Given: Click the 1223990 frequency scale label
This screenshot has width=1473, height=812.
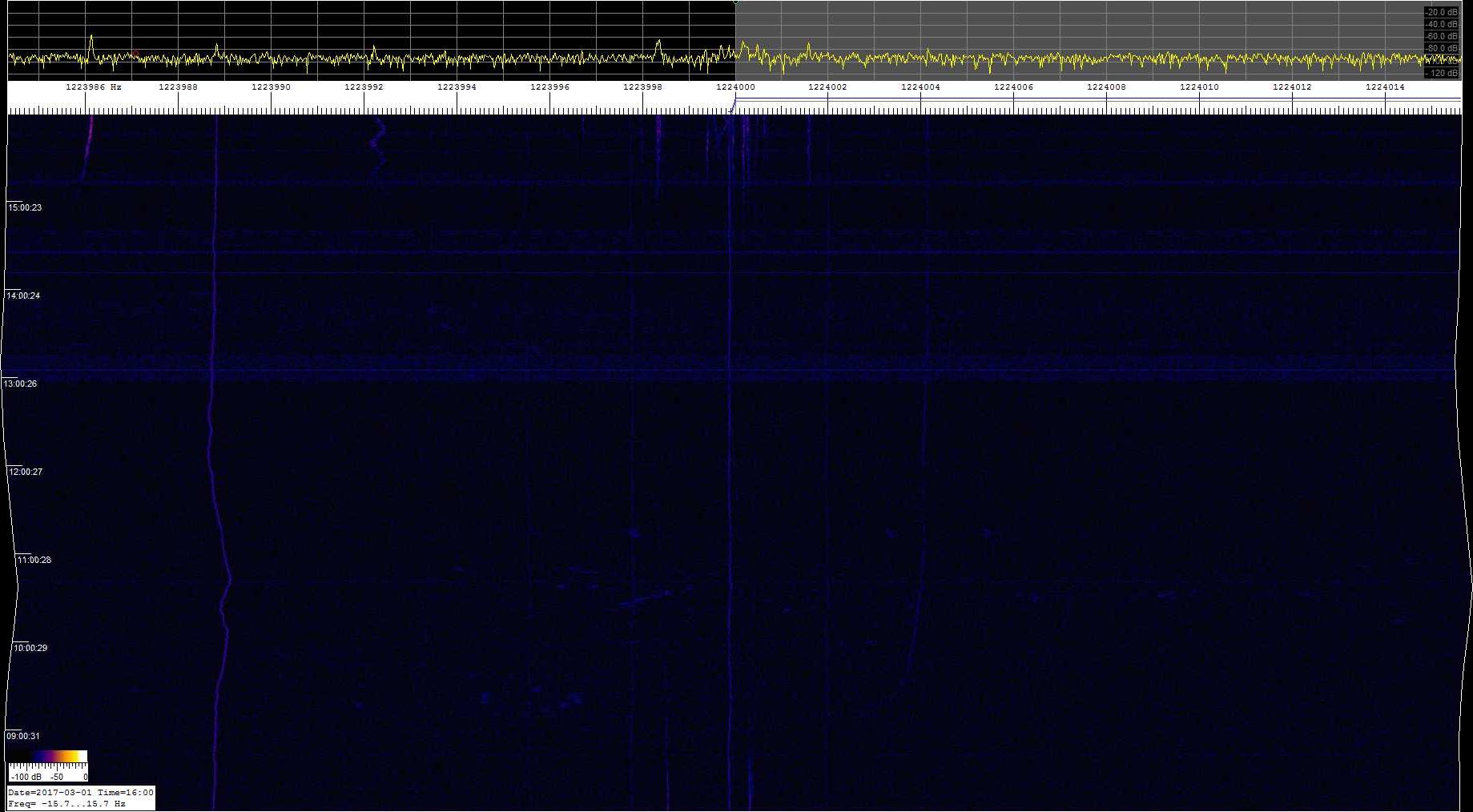Looking at the screenshot, I should [271, 86].
